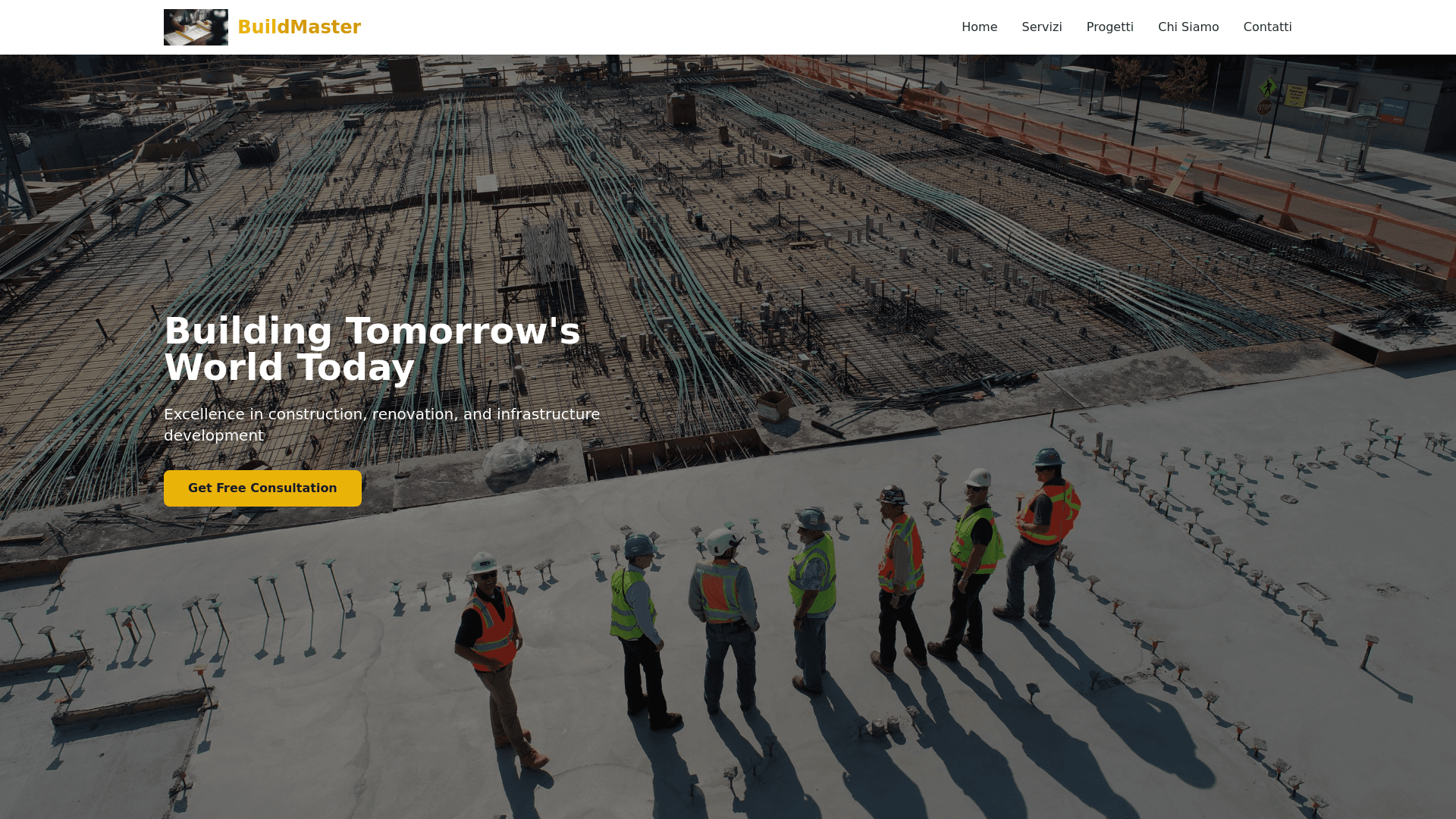Click the World Today headline line
This screenshot has width=1456, height=819.
[x=289, y=368]
